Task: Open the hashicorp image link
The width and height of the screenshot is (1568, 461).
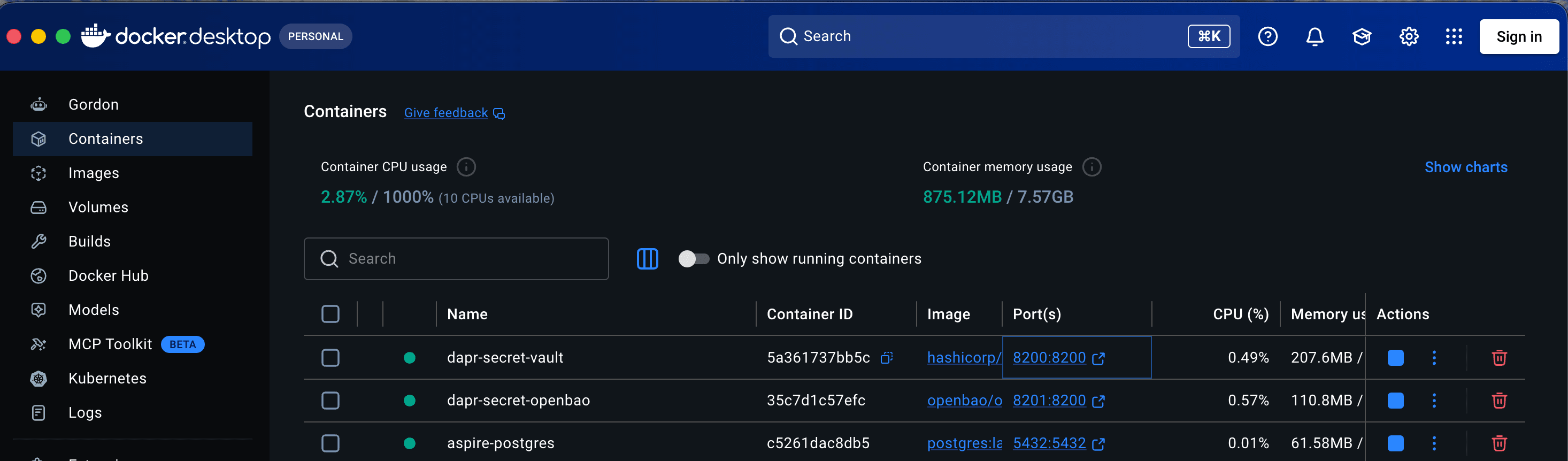Action: (x=964, y=358)
